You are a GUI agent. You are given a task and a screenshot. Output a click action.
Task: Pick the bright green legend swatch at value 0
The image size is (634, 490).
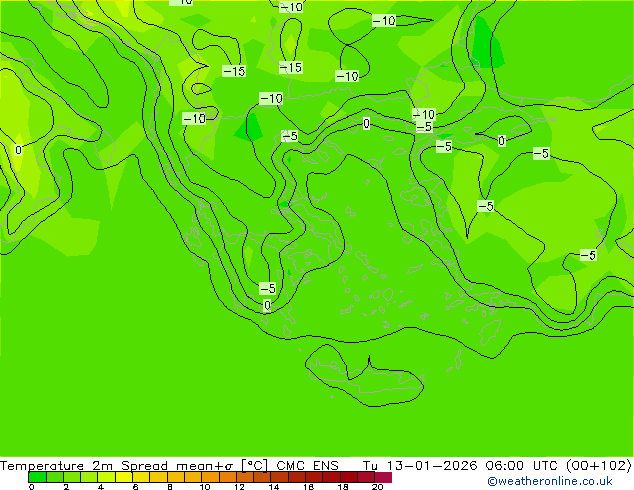point(37,477)
